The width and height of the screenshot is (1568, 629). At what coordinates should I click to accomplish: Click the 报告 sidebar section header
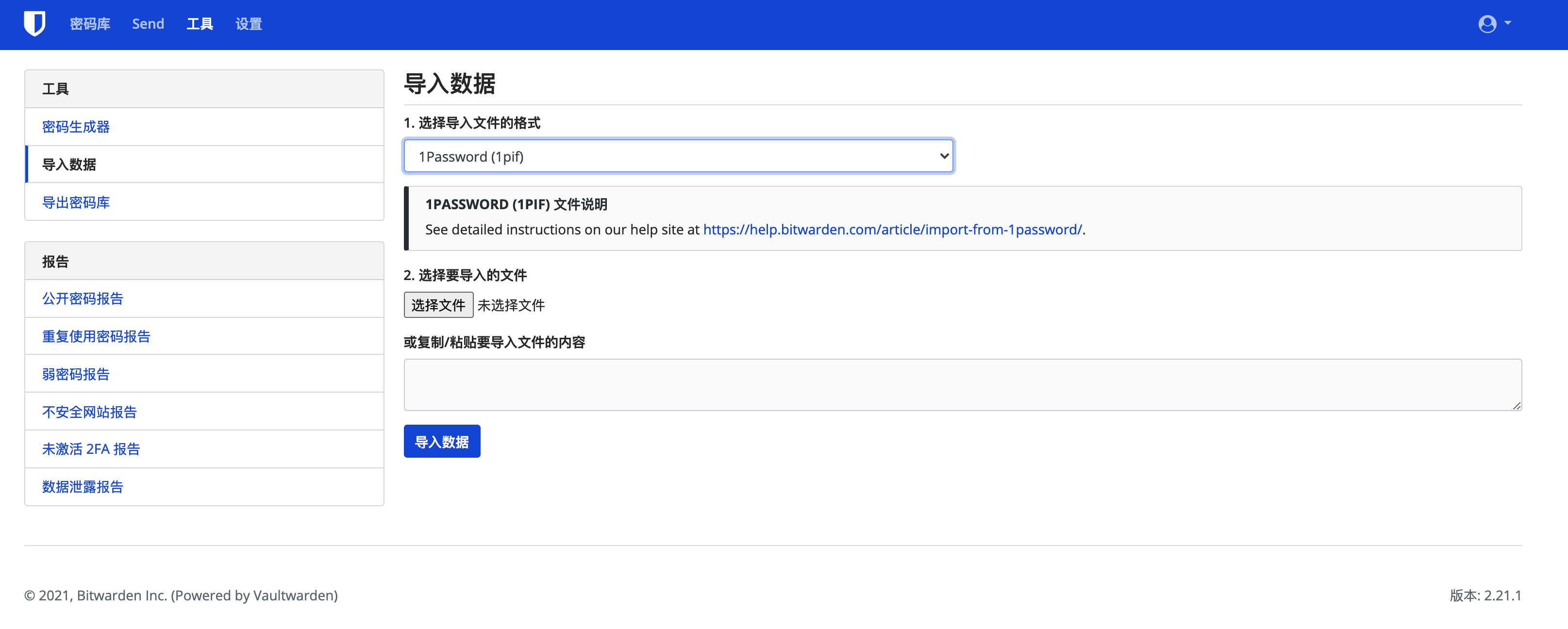pyautogui.click(x=204, y=261)
